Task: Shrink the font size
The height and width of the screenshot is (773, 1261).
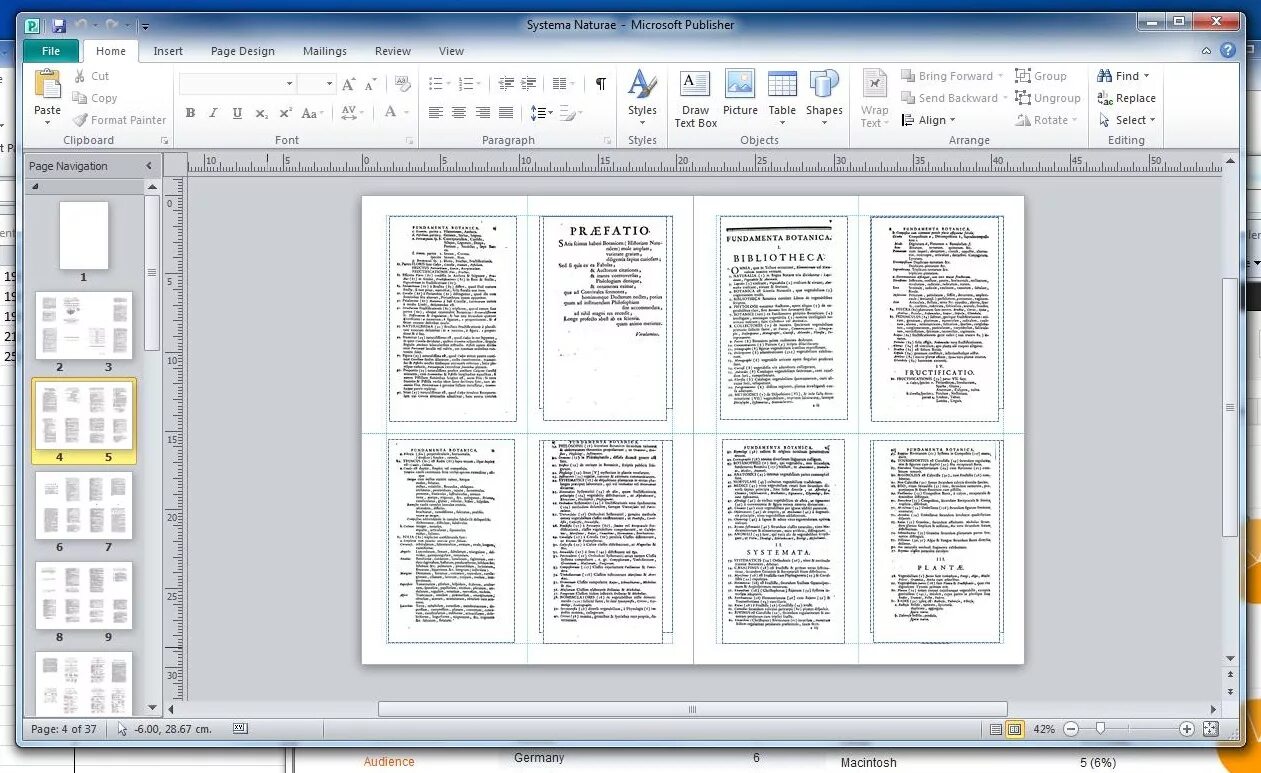Action: (371, 84)
